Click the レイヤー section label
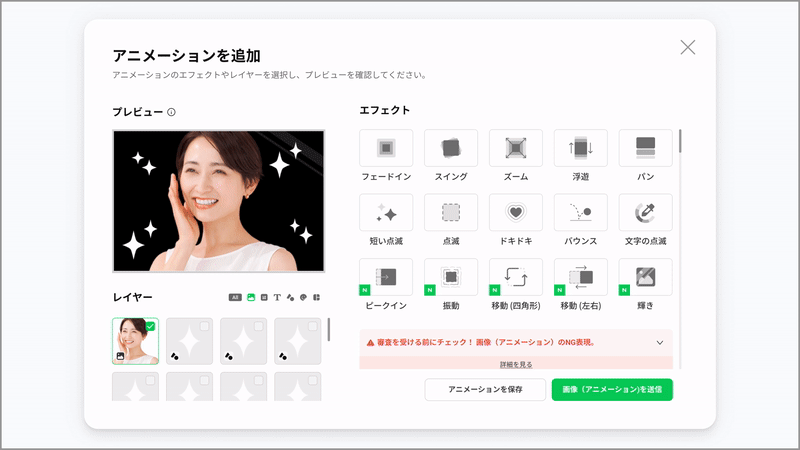This screenshot has width=800, height=450. coord(133,297)
